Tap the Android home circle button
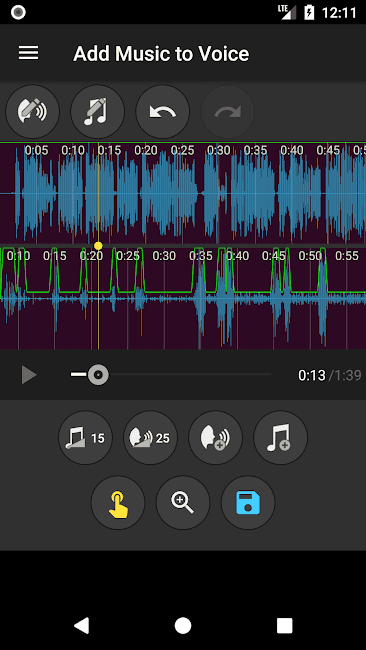 183,626
